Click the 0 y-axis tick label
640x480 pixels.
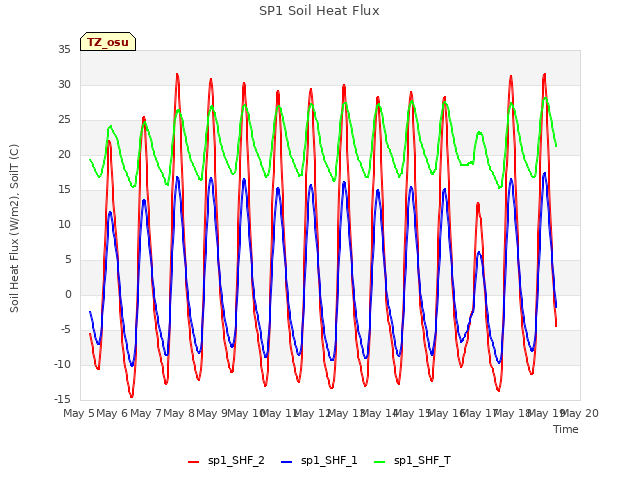68,295
